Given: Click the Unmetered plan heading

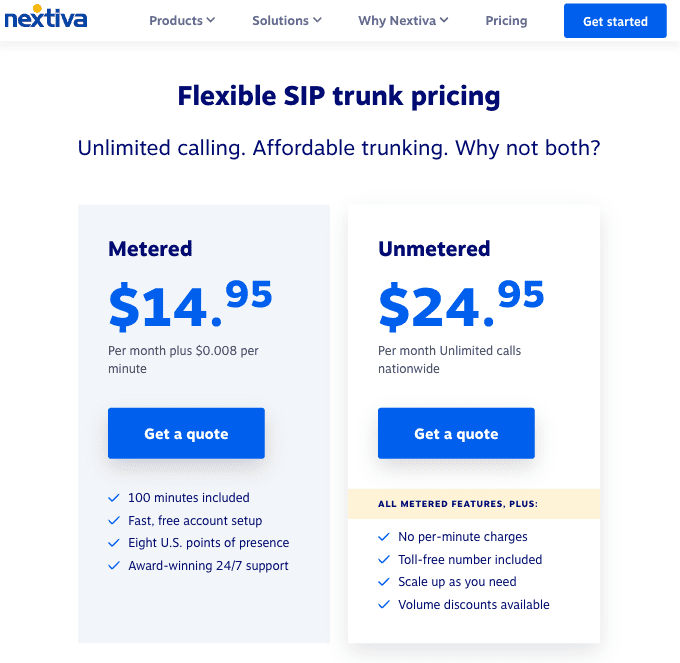Looking at the screenshot, I should pos(434,249).
